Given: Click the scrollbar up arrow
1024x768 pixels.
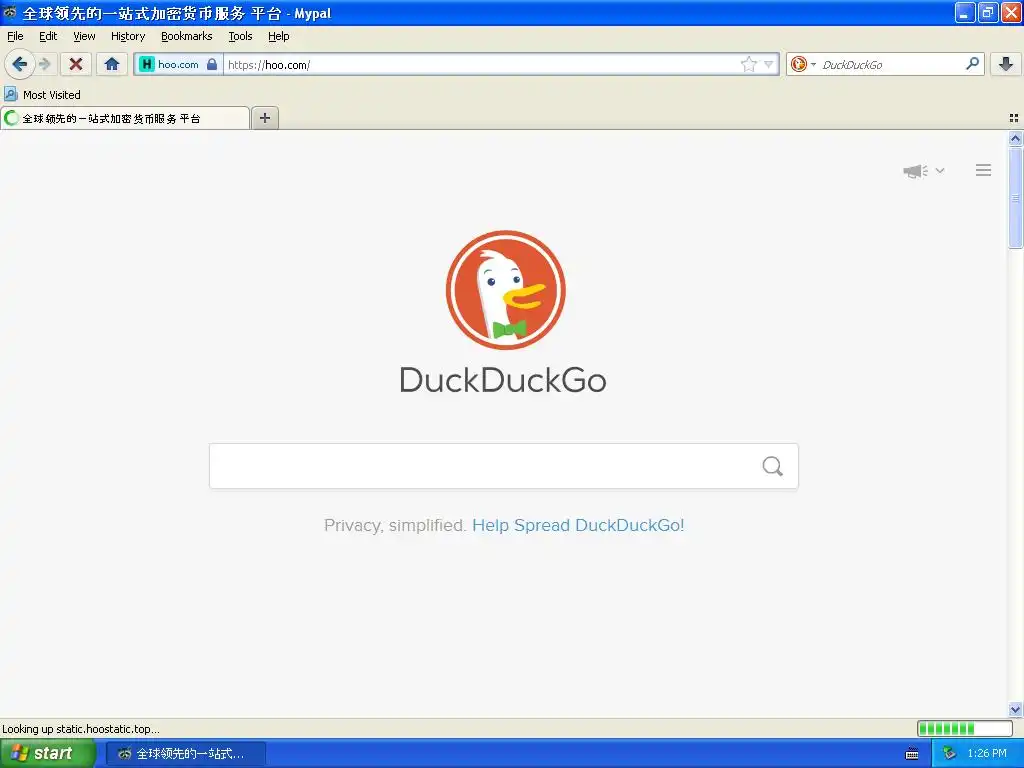Looking at the screenshot, I should 1015,138.
